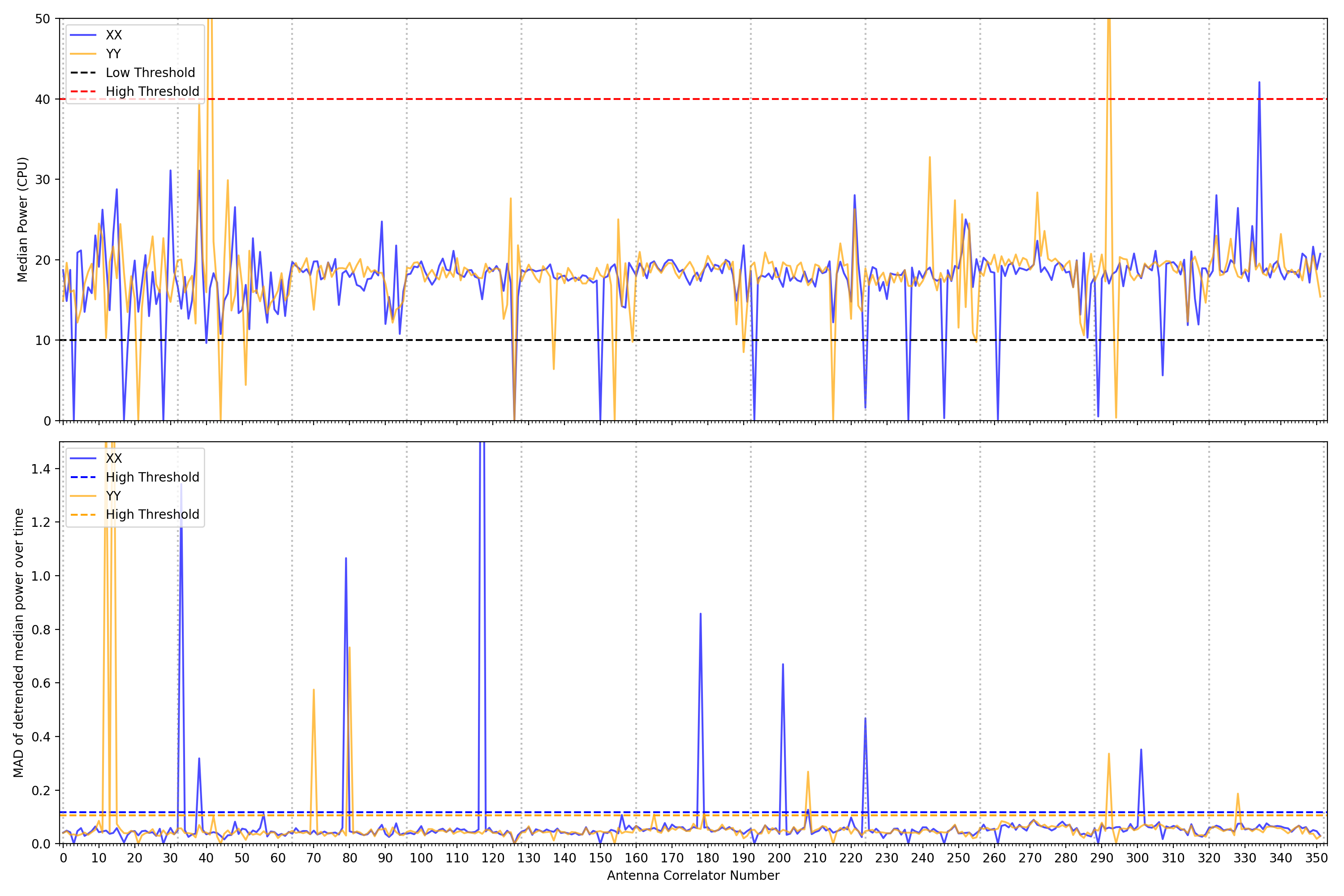Image resolution: width=1344 pixels, height=896 pixels.
Task: Click y-axis tick label 10 in top plot
Action: (43, 340)
